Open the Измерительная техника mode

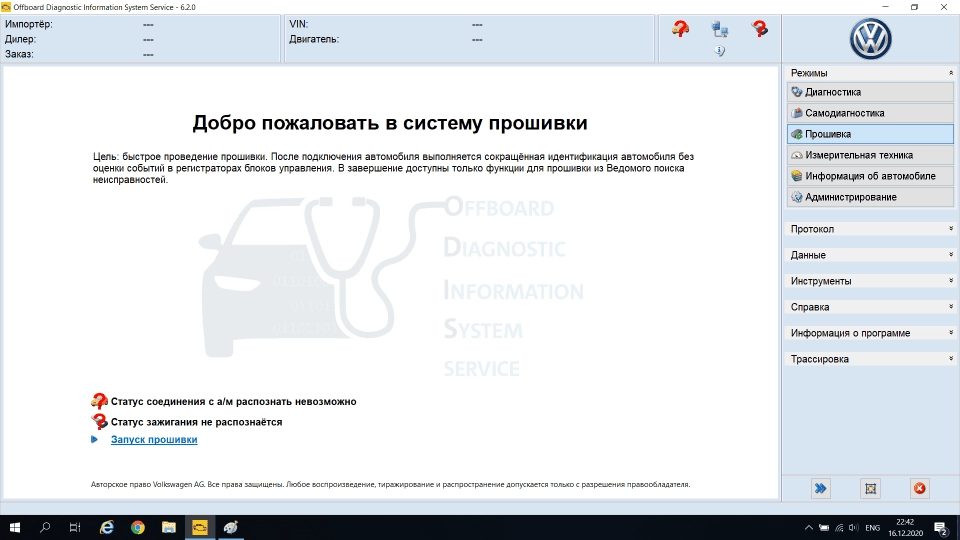click(870, 155)
